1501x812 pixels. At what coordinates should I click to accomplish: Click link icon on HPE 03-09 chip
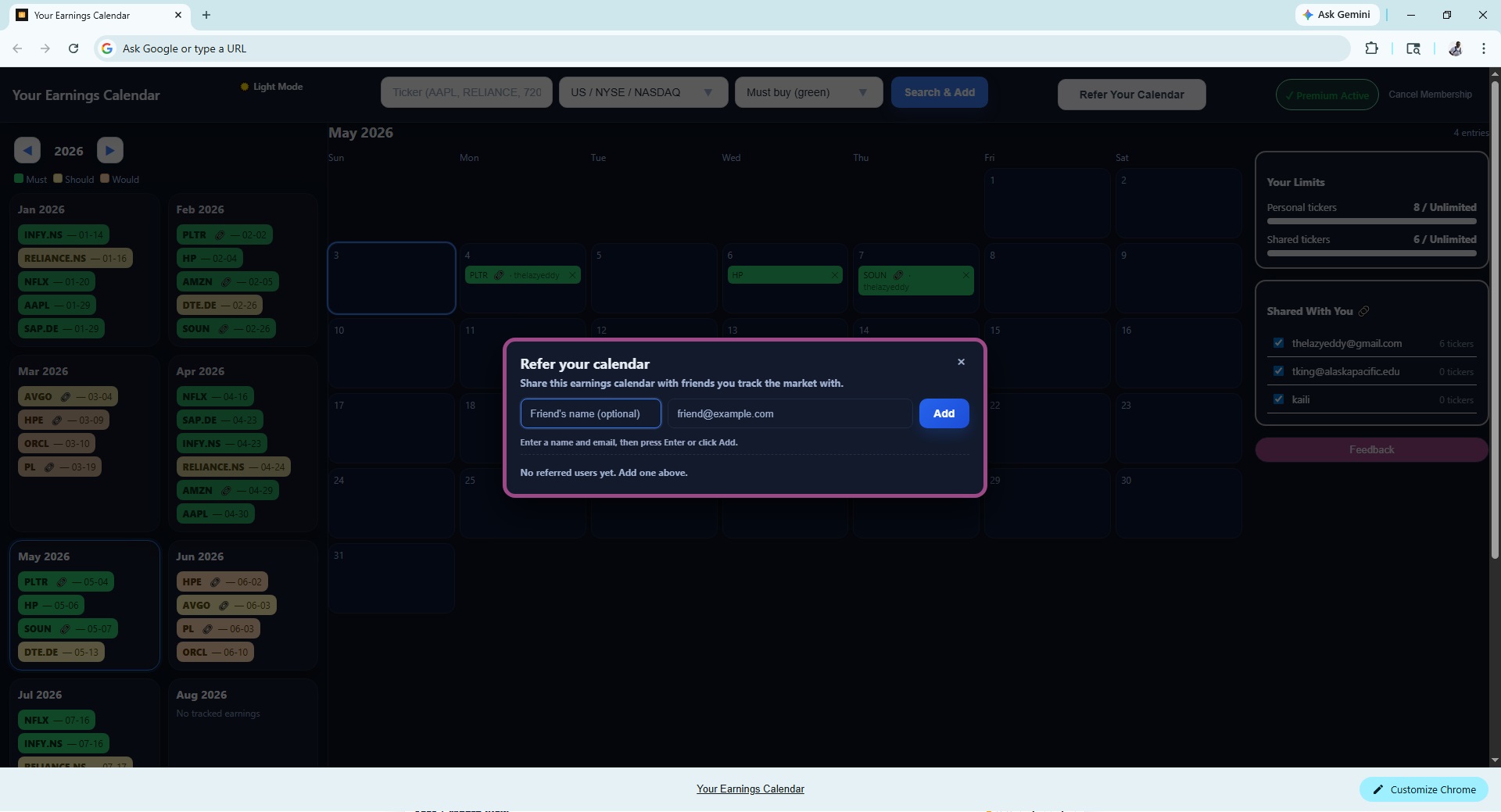pos(57,420)
